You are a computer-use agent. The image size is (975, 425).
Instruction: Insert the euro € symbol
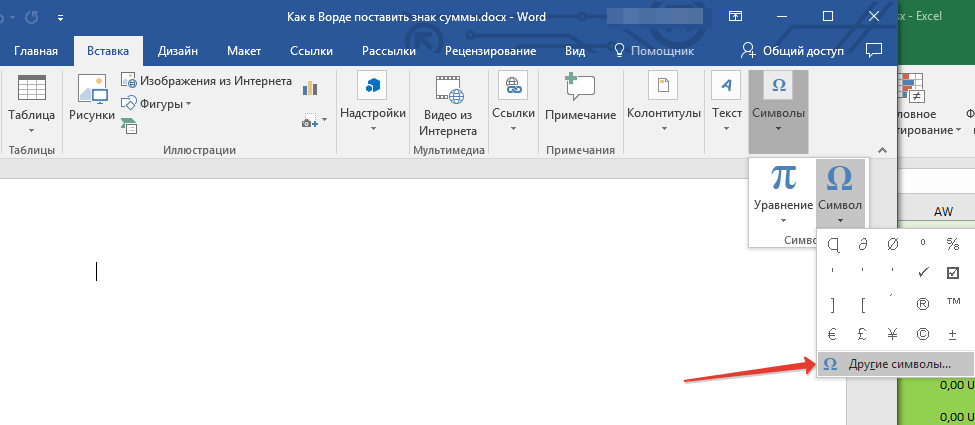[x=832, y=334]
